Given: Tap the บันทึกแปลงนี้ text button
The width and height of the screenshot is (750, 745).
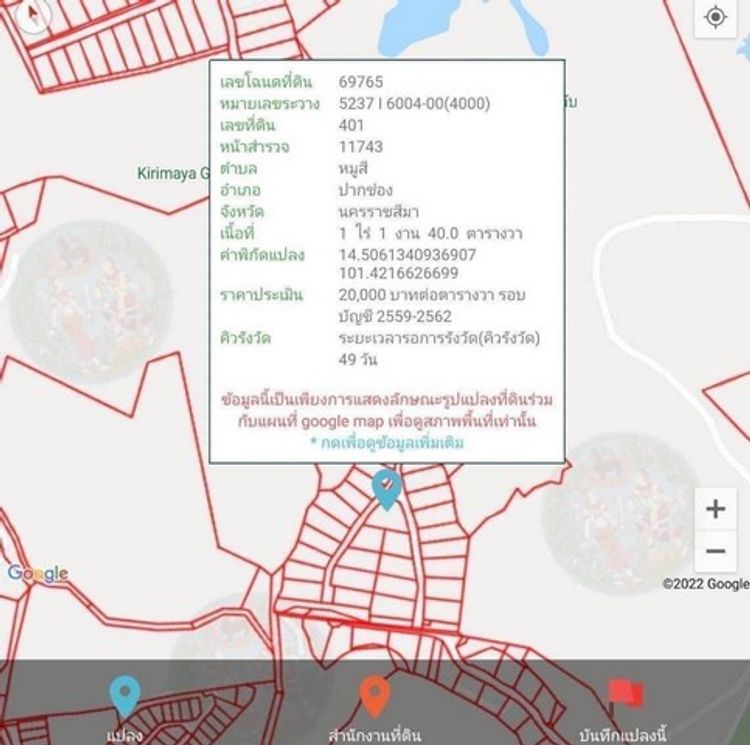Looking at the screenshot, I should click(x=622, y=735).
